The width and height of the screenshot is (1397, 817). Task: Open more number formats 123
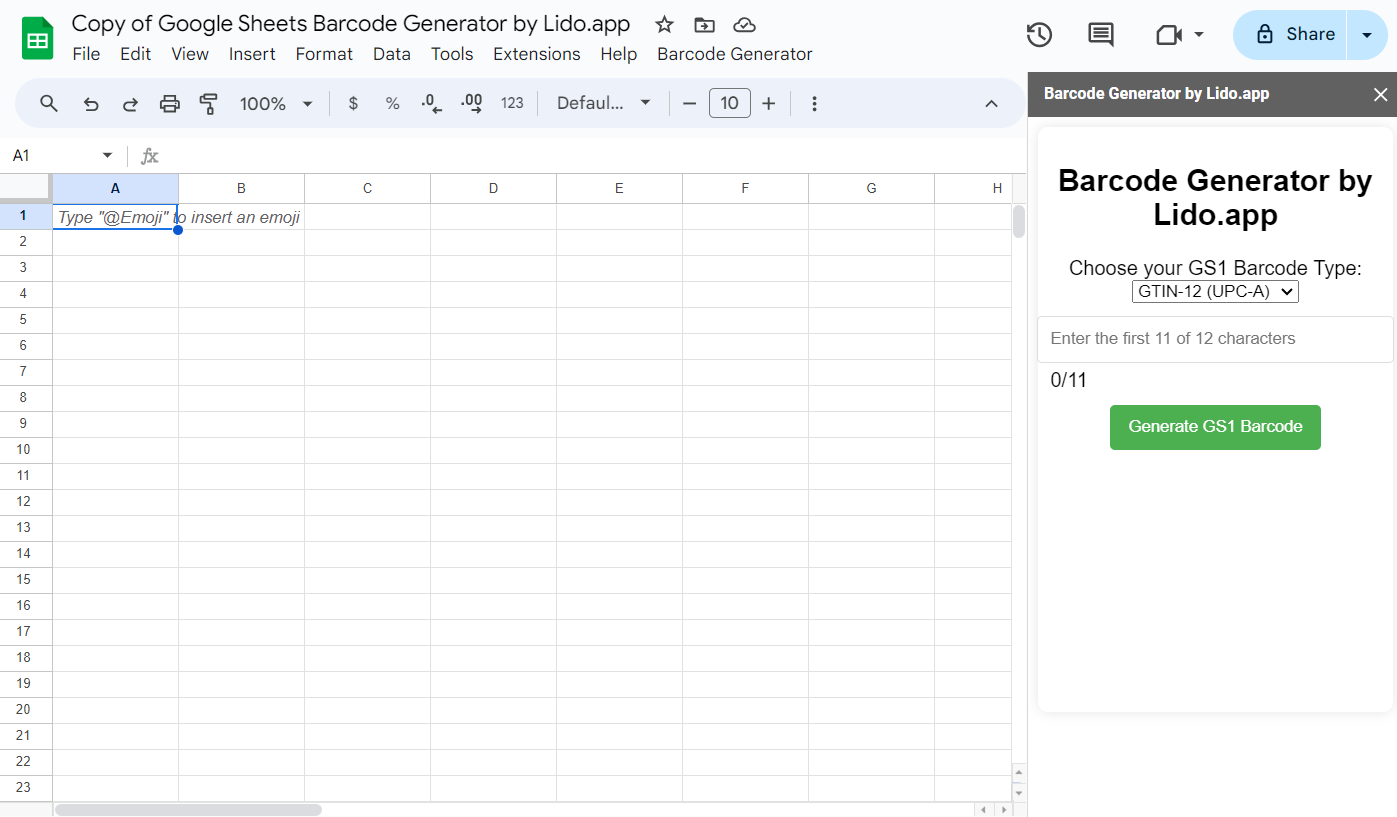tap(512, 103)
